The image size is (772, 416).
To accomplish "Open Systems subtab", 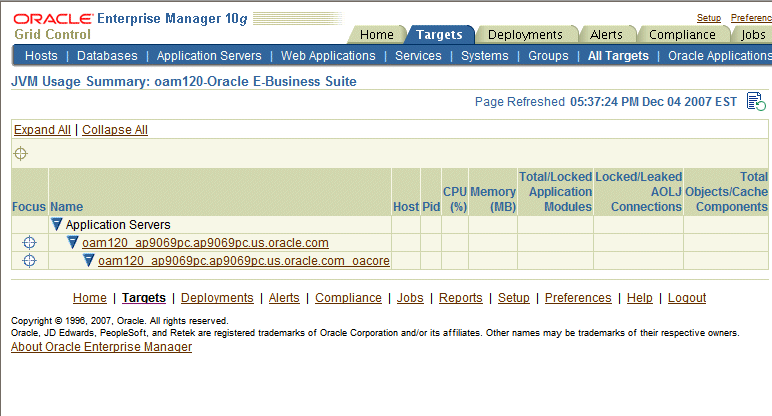I will click(484, 56).
